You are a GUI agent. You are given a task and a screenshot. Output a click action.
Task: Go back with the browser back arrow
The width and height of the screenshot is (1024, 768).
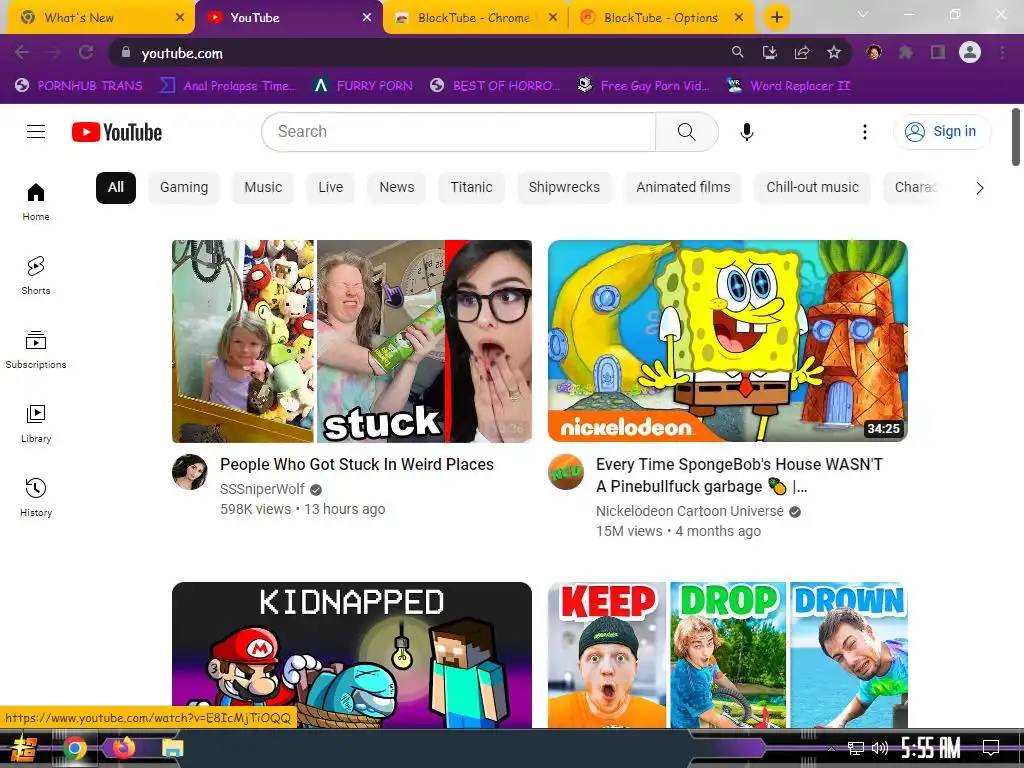click(22, 52)
